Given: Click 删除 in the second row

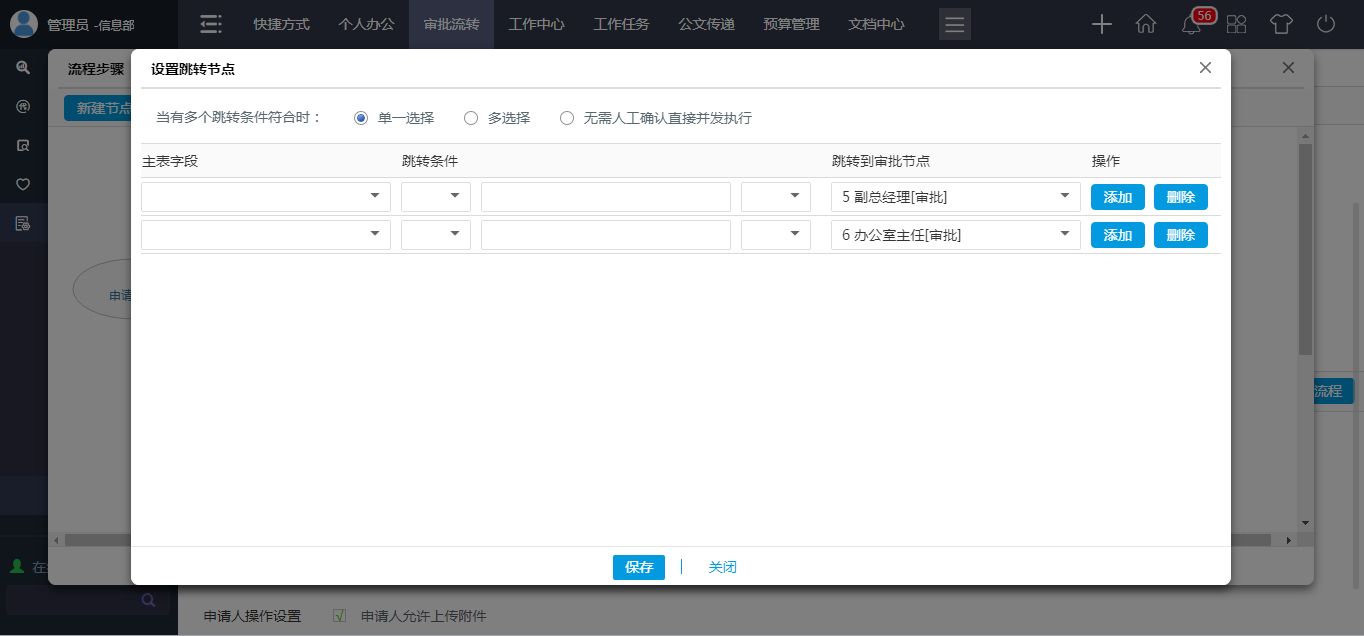Looking at the screenshot, I should click(x=1180, y=235).
